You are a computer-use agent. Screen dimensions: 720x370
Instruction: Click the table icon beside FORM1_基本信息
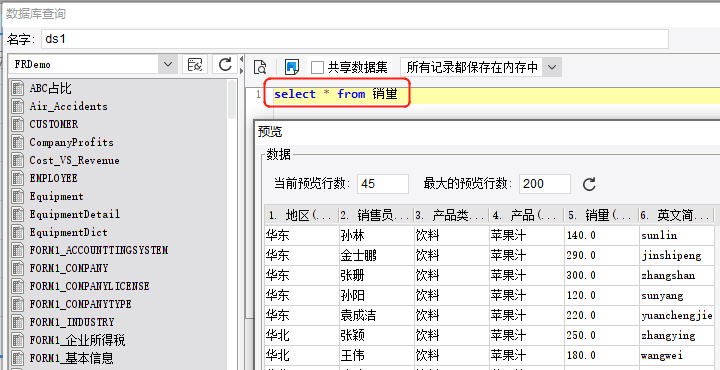pos(18,358)
